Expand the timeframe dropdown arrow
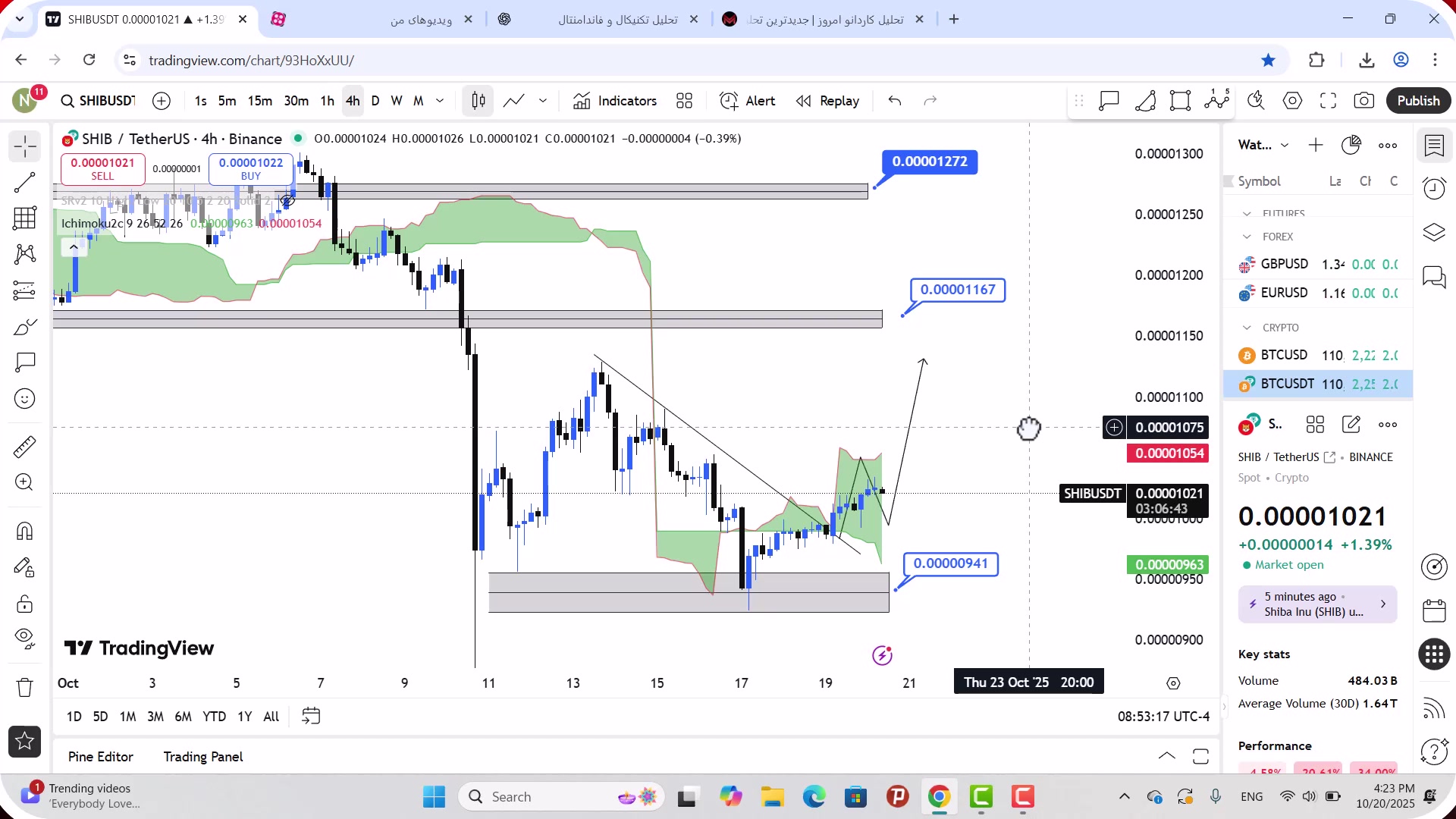Image resolution: width=1456 pixels, height=819 pixels. pyautogui.click(x=440, y=101)
